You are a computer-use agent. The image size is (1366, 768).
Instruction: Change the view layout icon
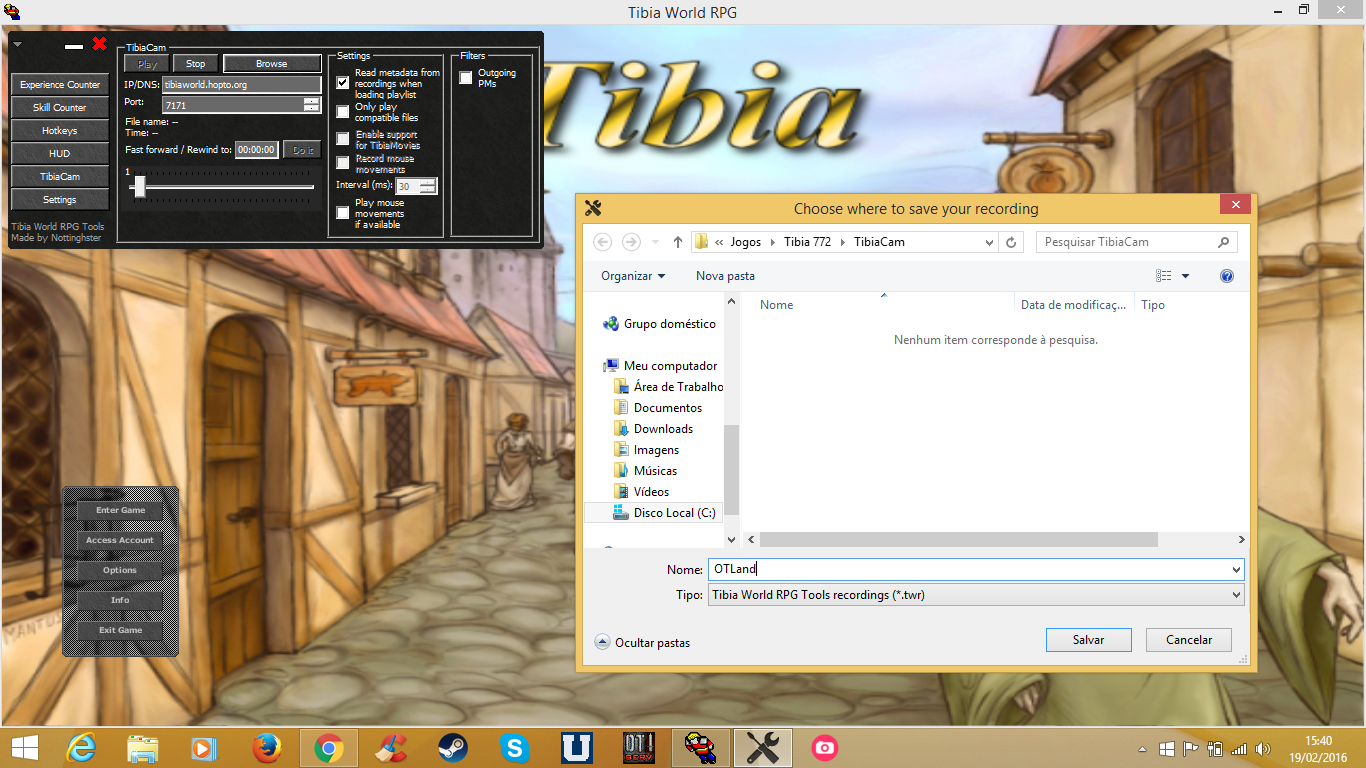coord(1163,276)
